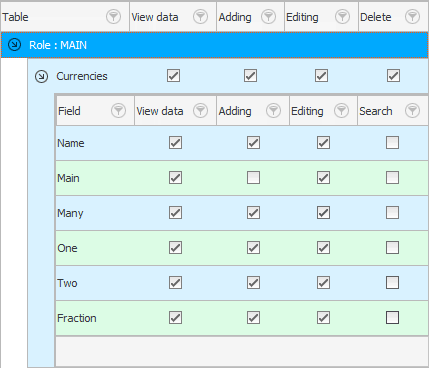429x368 pixels.
Task: Select the One field row label
Action: (x=67, y=248)
